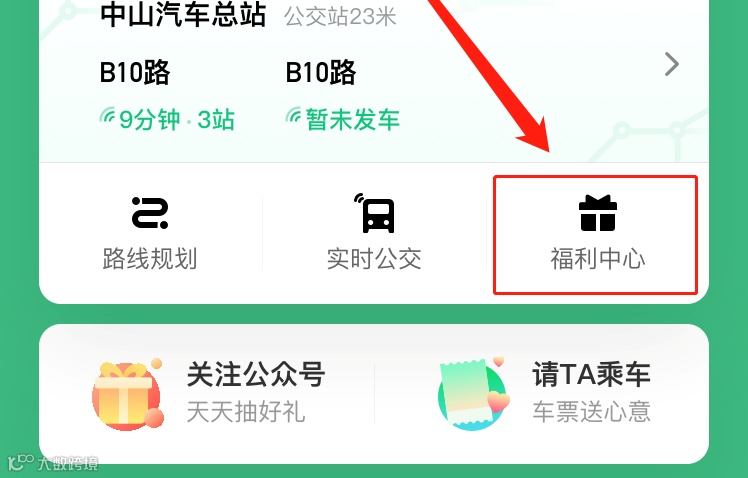The height and width of the screenshot is (478, 748).
Task: Open the 路线规划 route icon
Action: (x=150, y=213)
